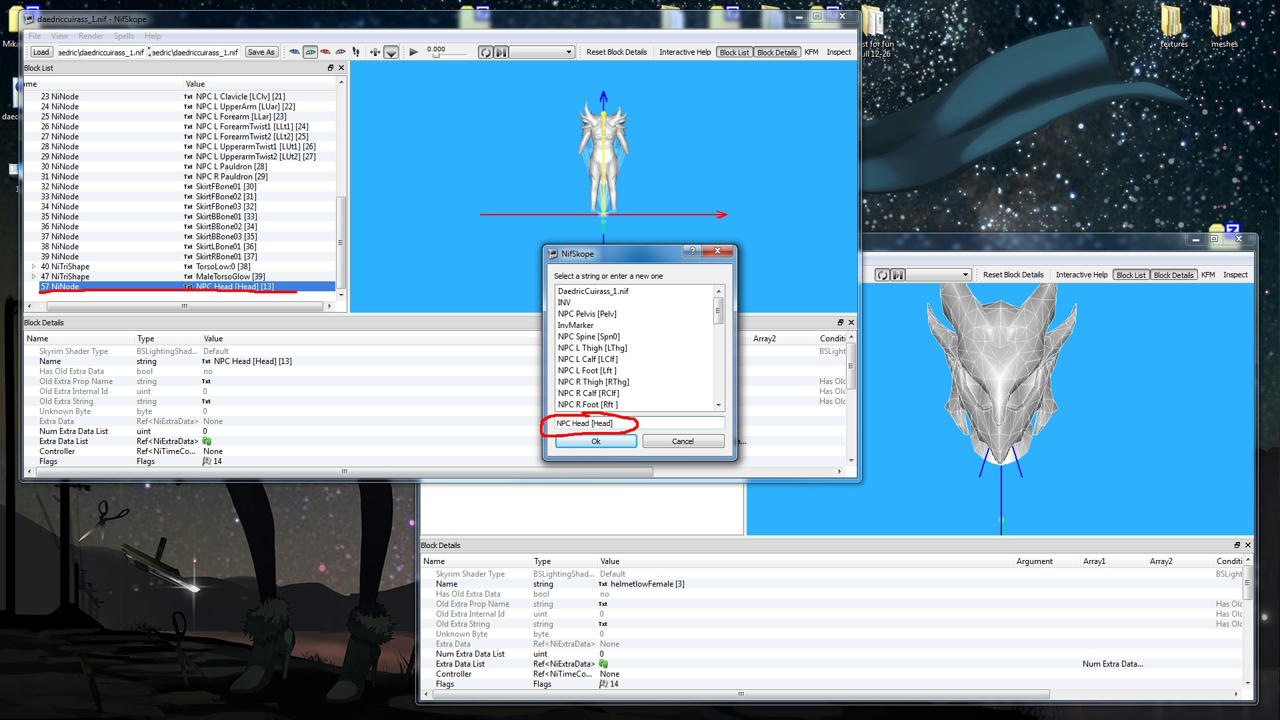Image resolution: width=1280 pixels, height=720 pixels.
Task: Click Ok in the NifSkope dialog
Action: 596,441
